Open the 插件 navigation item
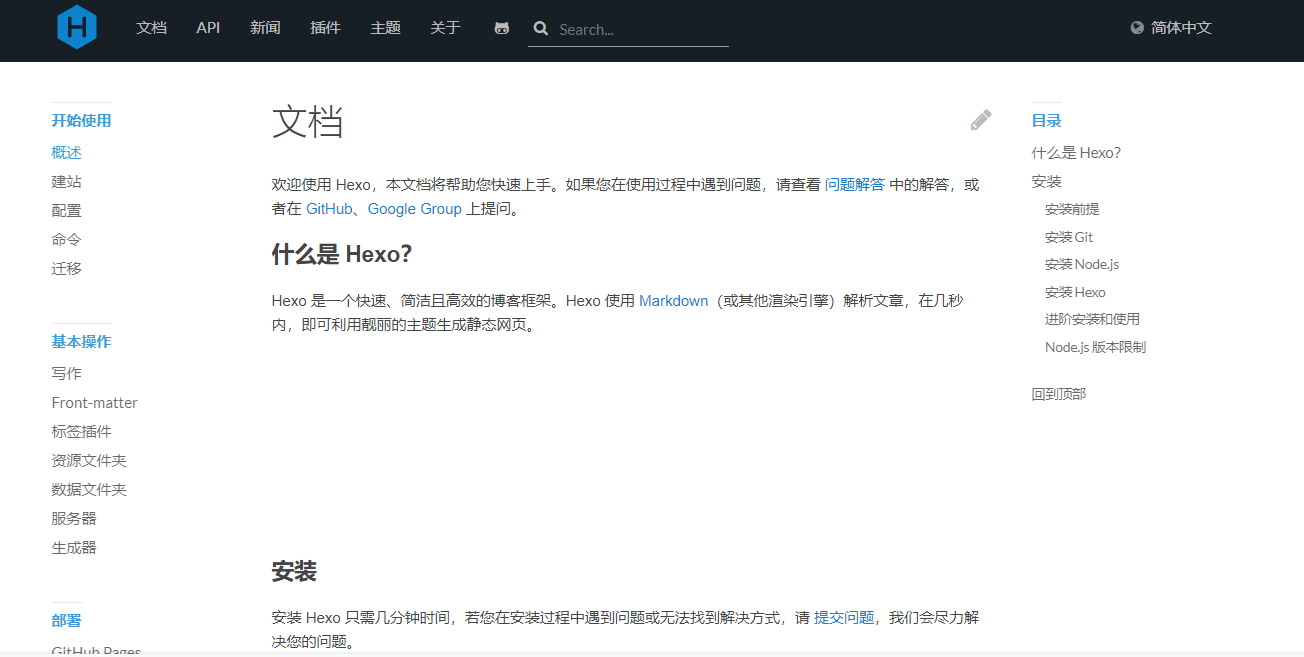This screenshot has width=1304, height=657. click(x=325, y=28)
